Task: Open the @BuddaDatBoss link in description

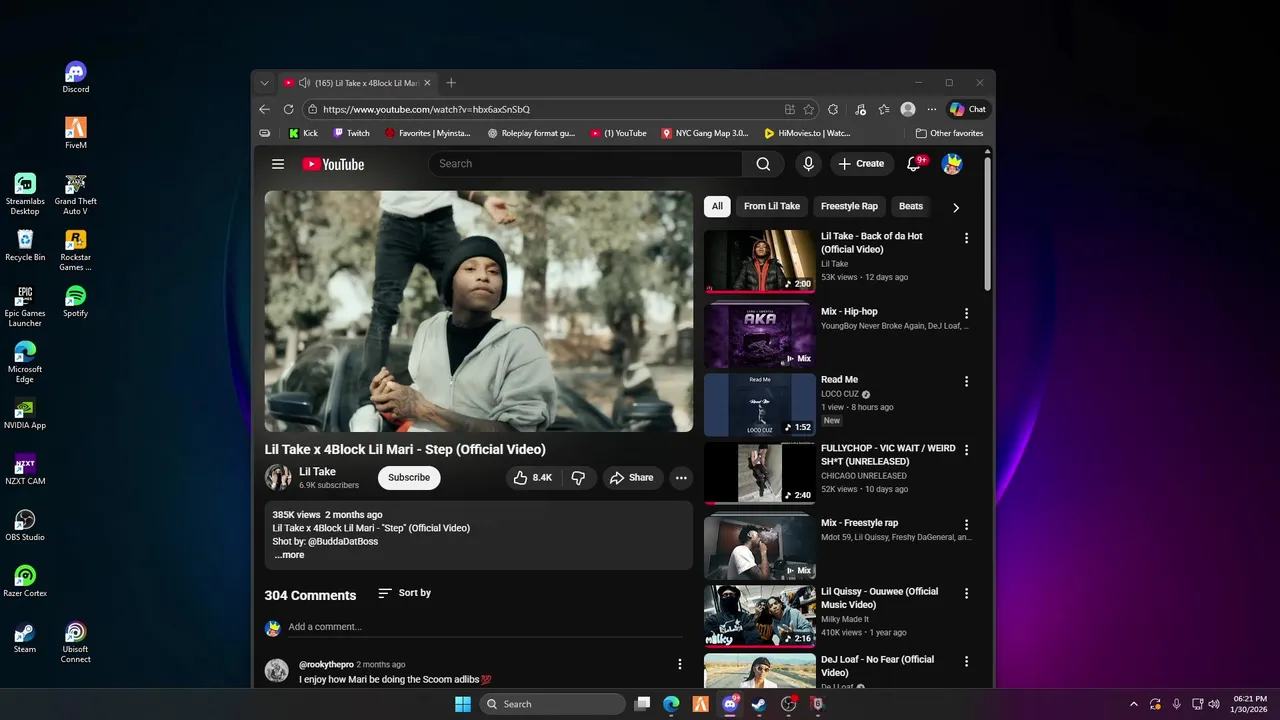Action: (x=343, y=541)
